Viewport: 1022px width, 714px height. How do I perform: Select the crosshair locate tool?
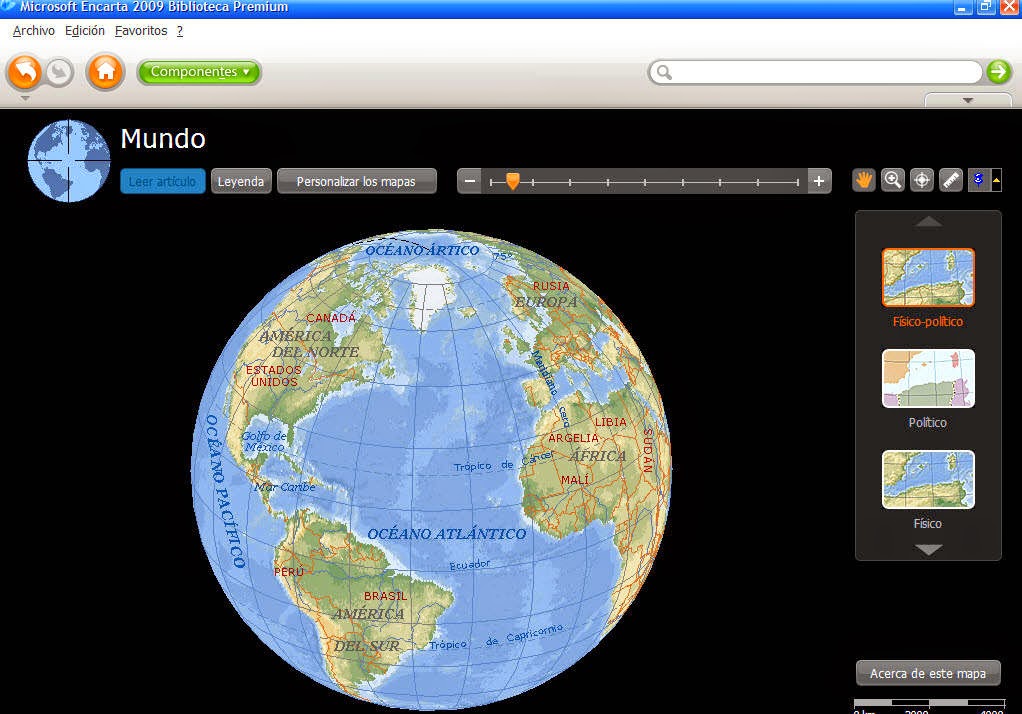(922, 180)
